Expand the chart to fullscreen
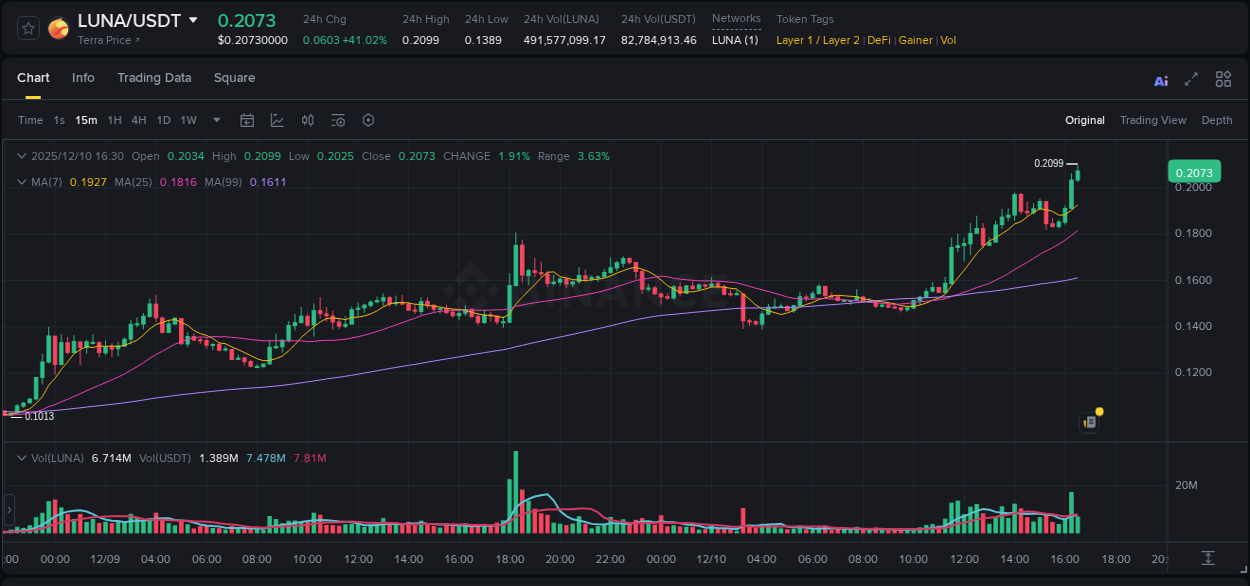 1190,78
